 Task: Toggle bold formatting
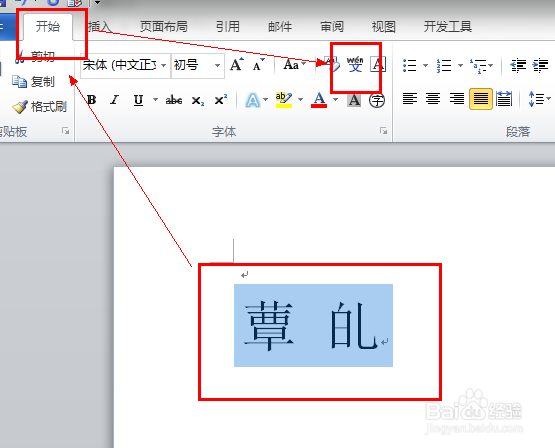[x=92, y=100]
